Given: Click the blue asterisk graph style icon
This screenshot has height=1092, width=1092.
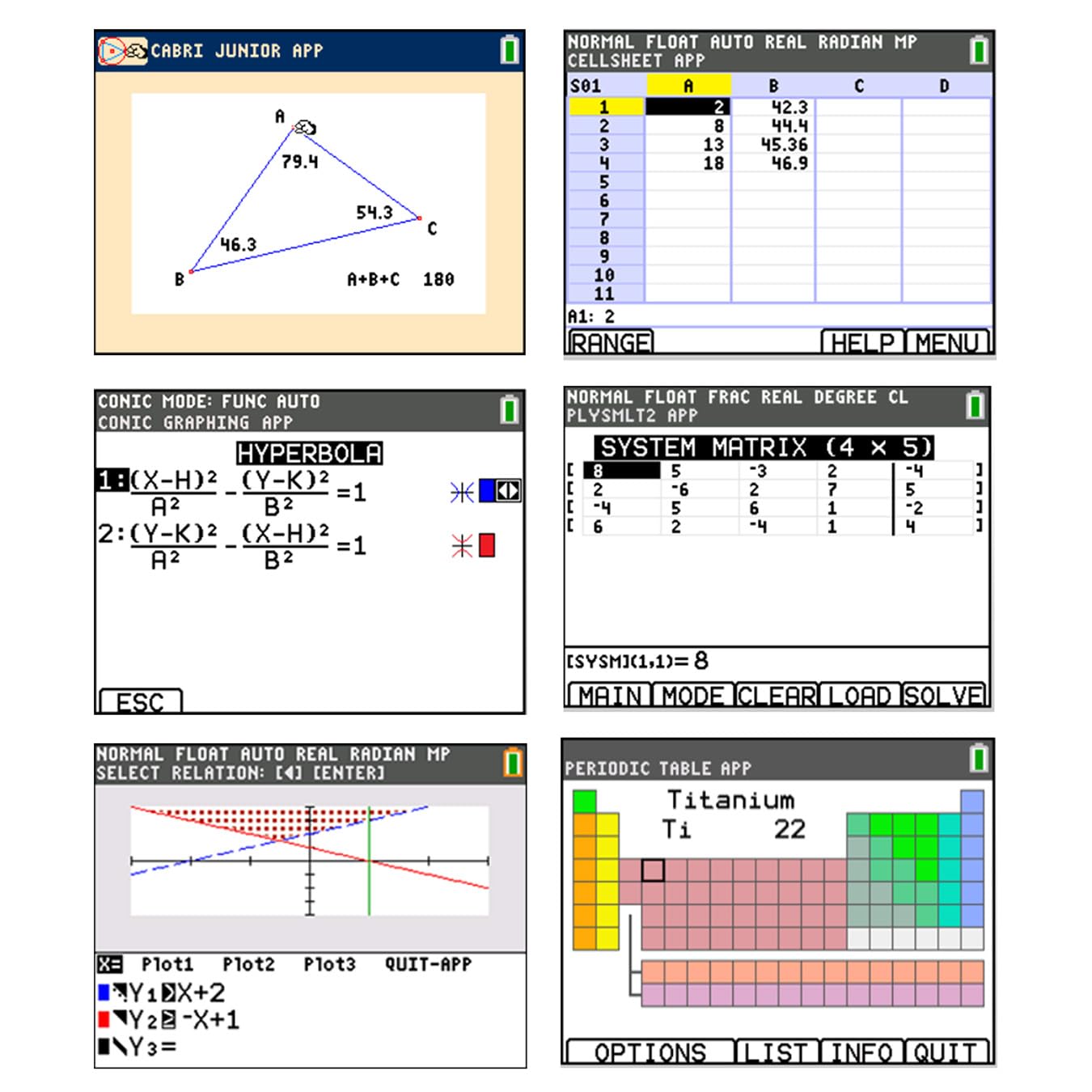Looking at the screenshot, I should [462, 492].
